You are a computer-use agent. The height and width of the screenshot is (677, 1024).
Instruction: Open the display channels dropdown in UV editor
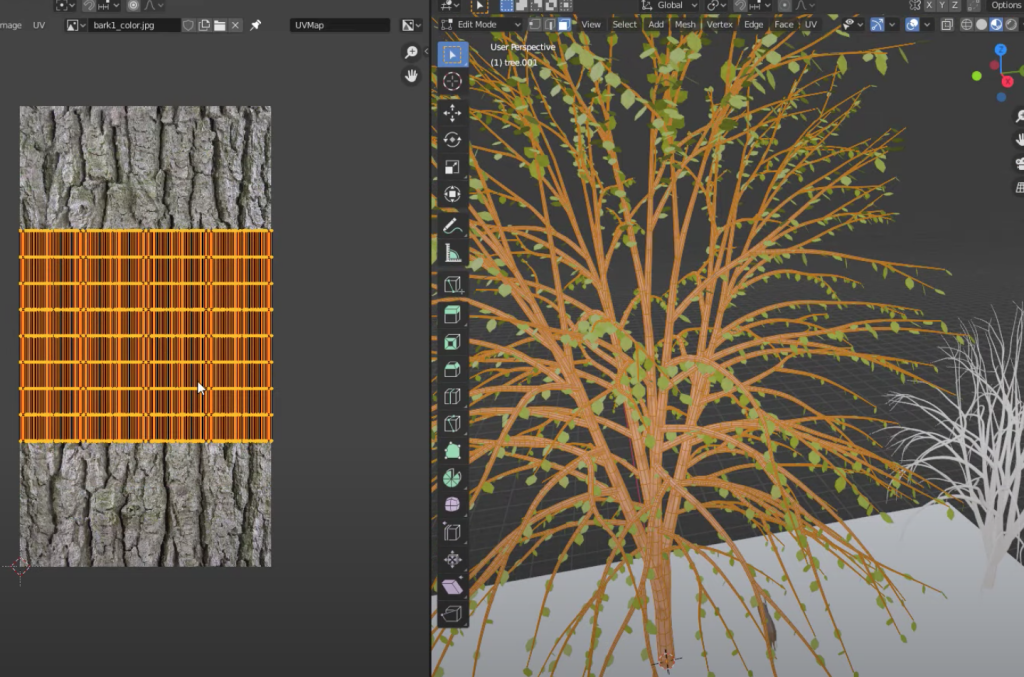(x=411, y=25)
